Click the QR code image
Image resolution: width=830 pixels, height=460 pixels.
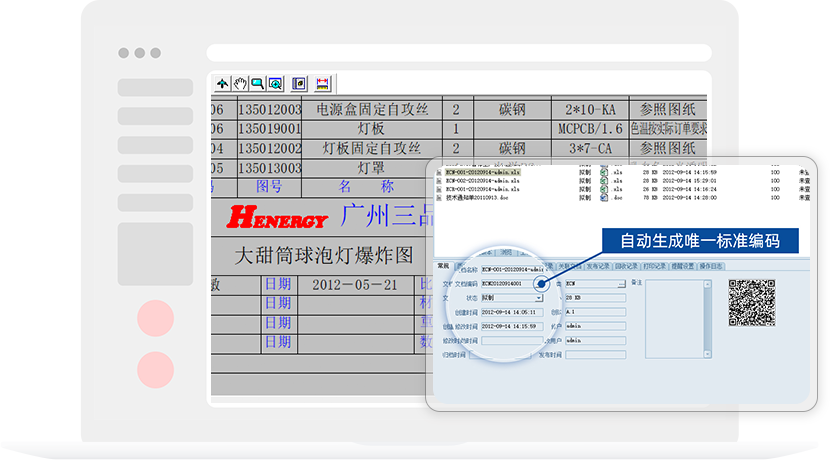(x=752, y=303)
